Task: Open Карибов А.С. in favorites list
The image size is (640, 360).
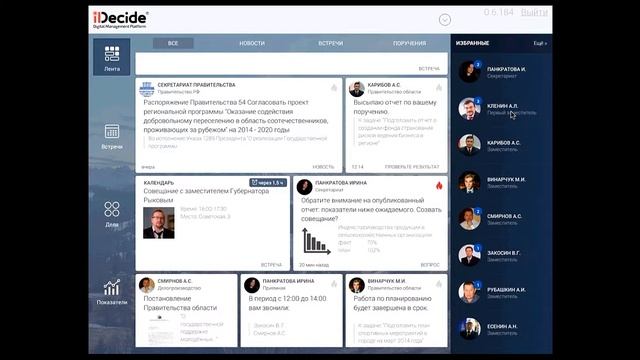Action: 501,145
